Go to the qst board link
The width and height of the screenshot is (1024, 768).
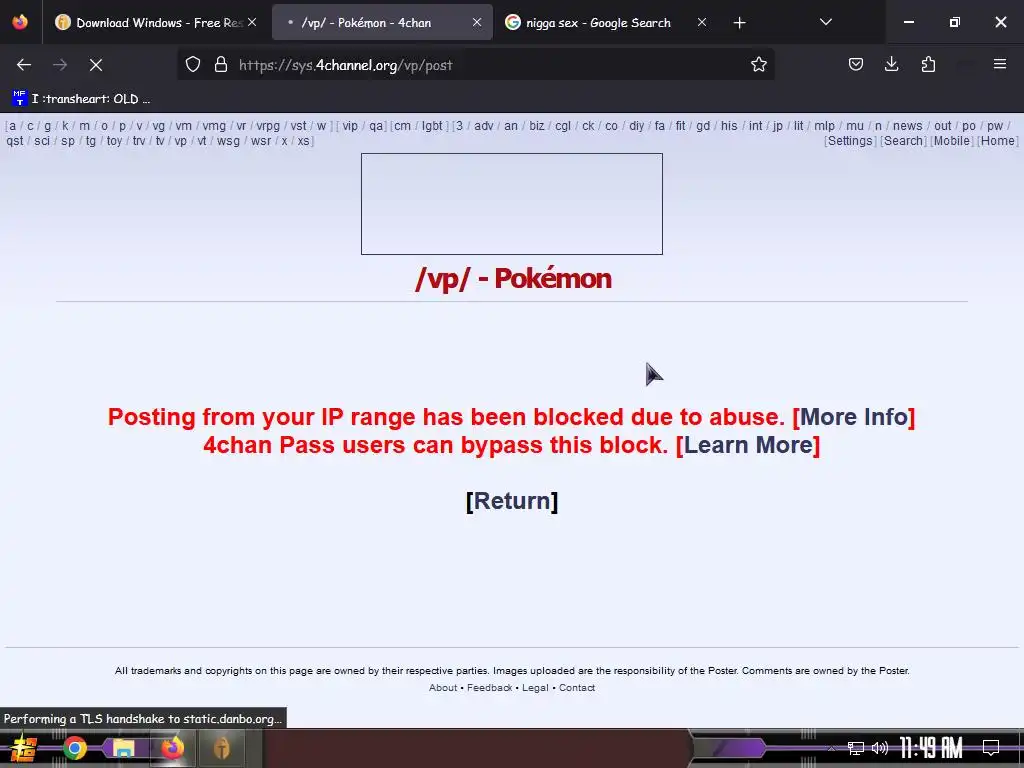click(15, 141)
